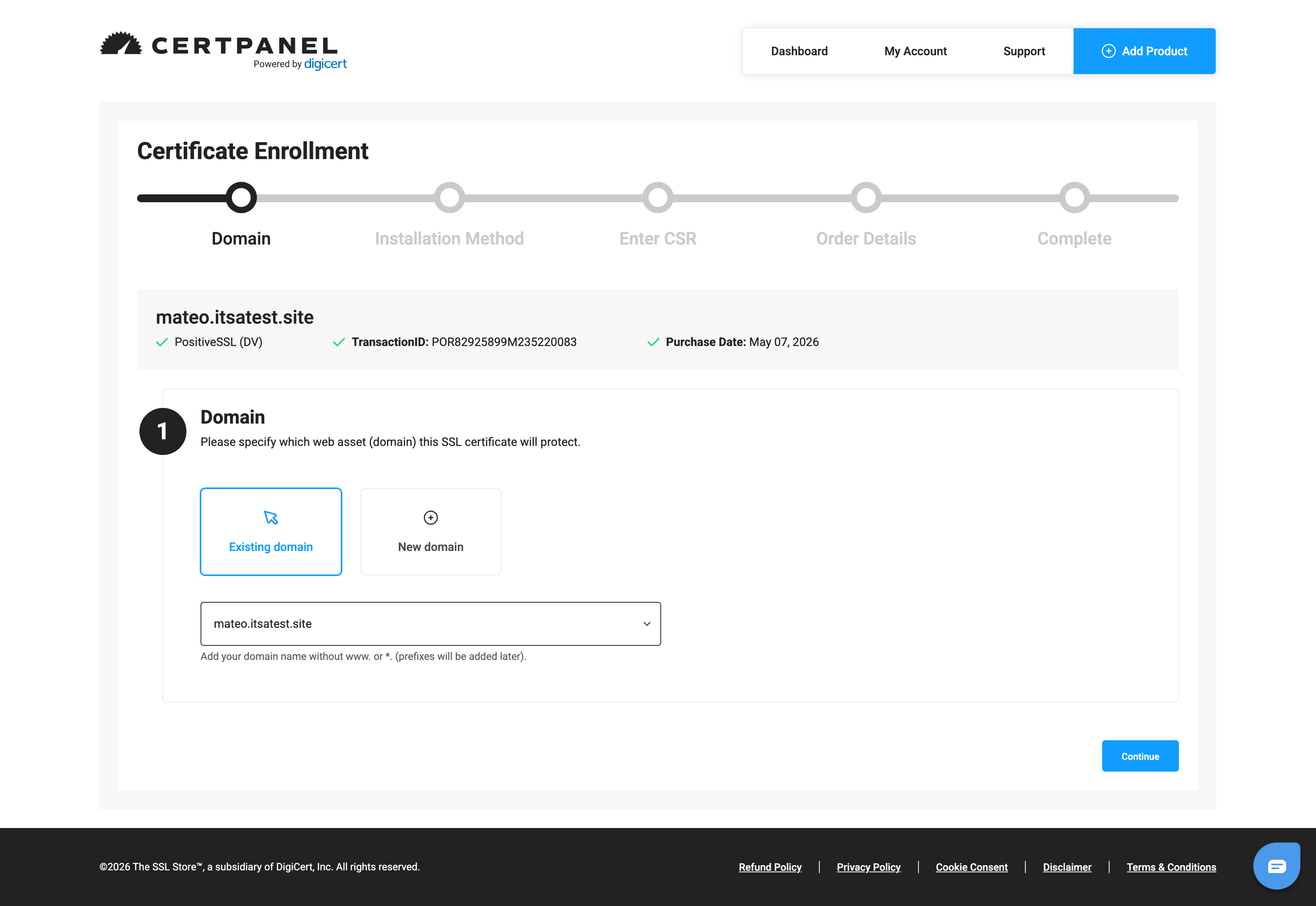Screen dimensions: 1316x906
Task: Open the Disclaimer link
Action: pos(1067,867)
